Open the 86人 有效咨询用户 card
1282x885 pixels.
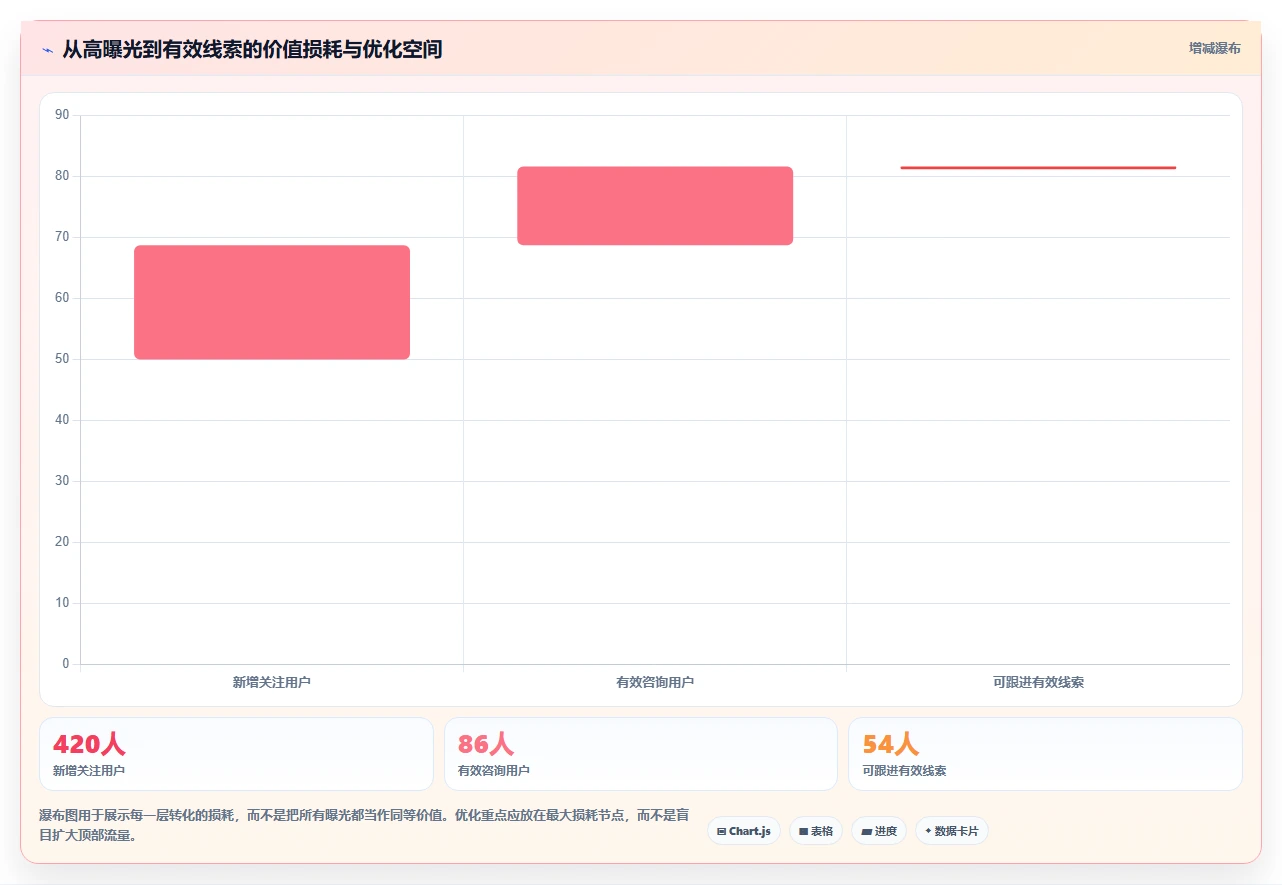(640, 754)
